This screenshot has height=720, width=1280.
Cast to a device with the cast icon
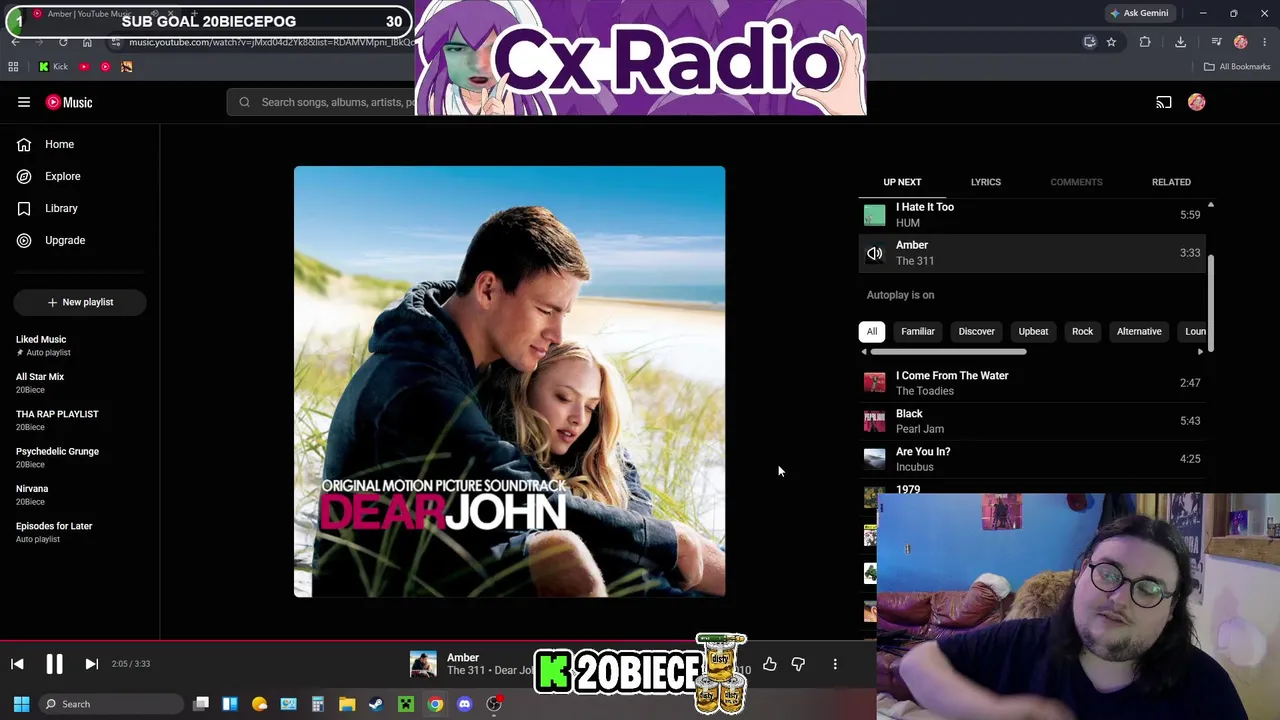[x=1164, y=102]
